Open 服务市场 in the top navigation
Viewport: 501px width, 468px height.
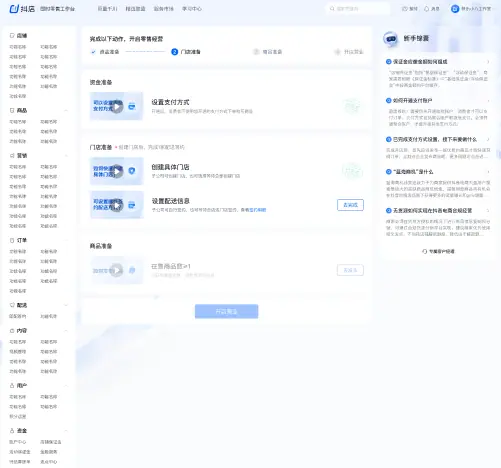(163, 9)
